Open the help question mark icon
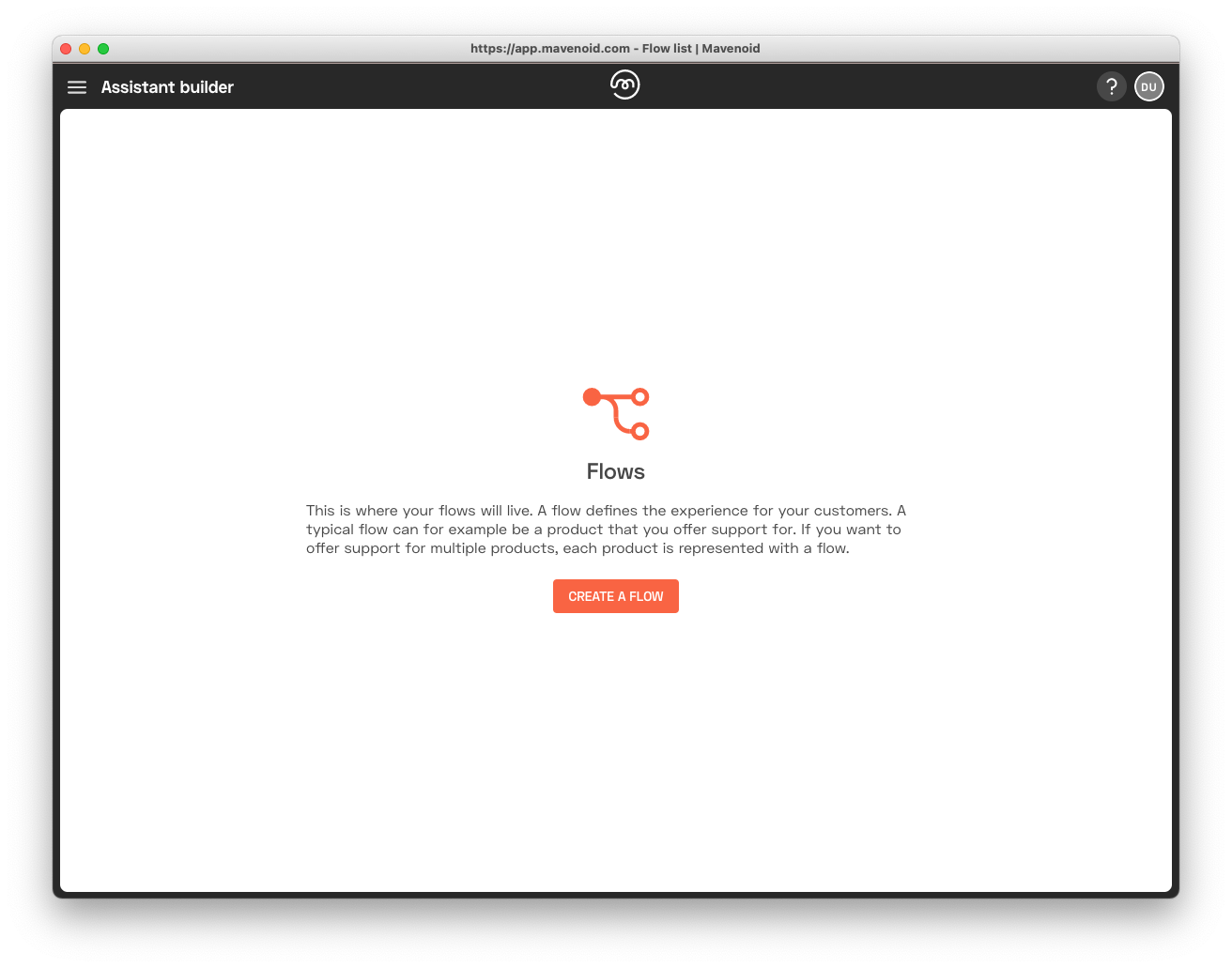1232x968 pixels. click(1111, 86)
